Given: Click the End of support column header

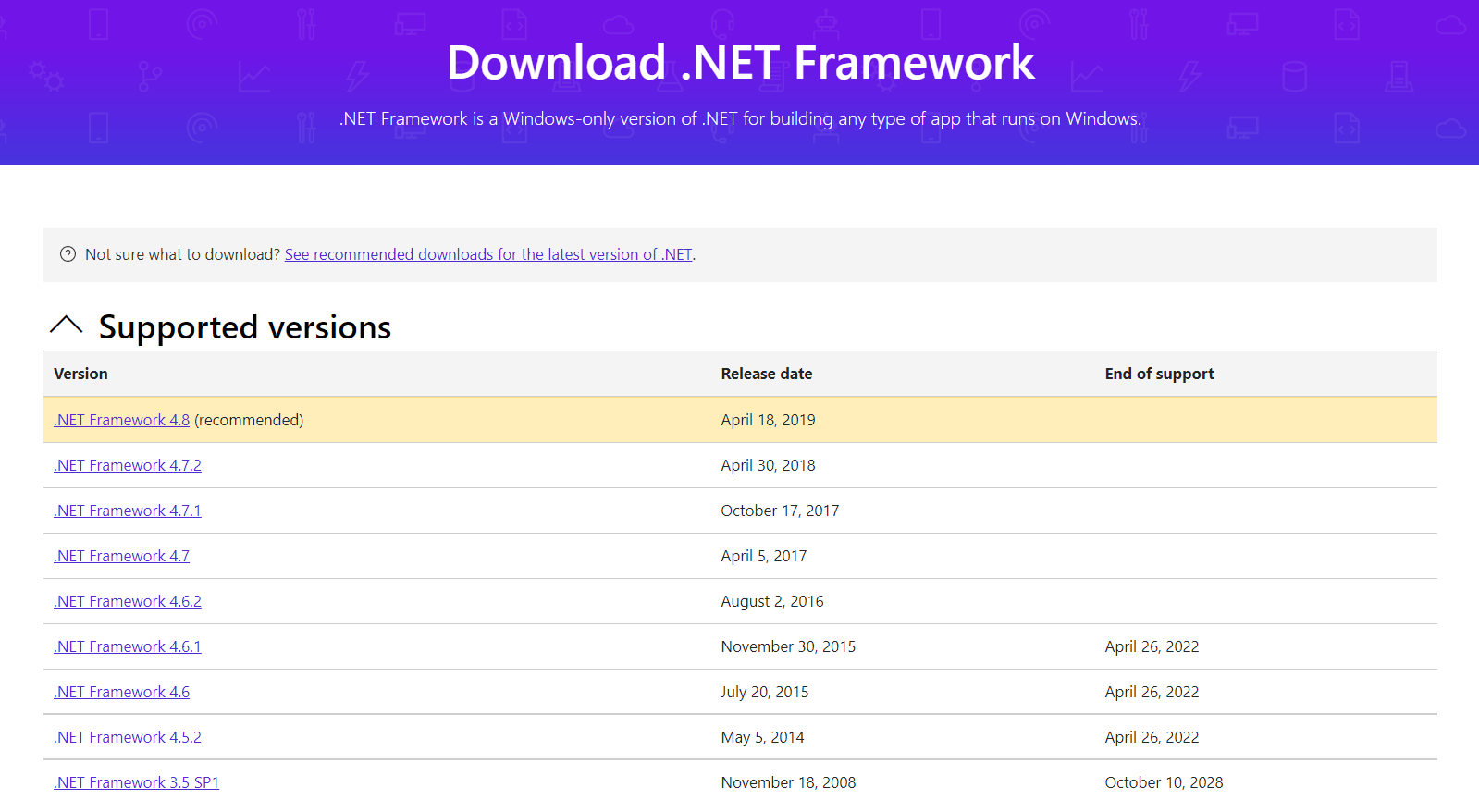Looking at the screenshot, I should pyautogui.click(x=1158, y=374).
